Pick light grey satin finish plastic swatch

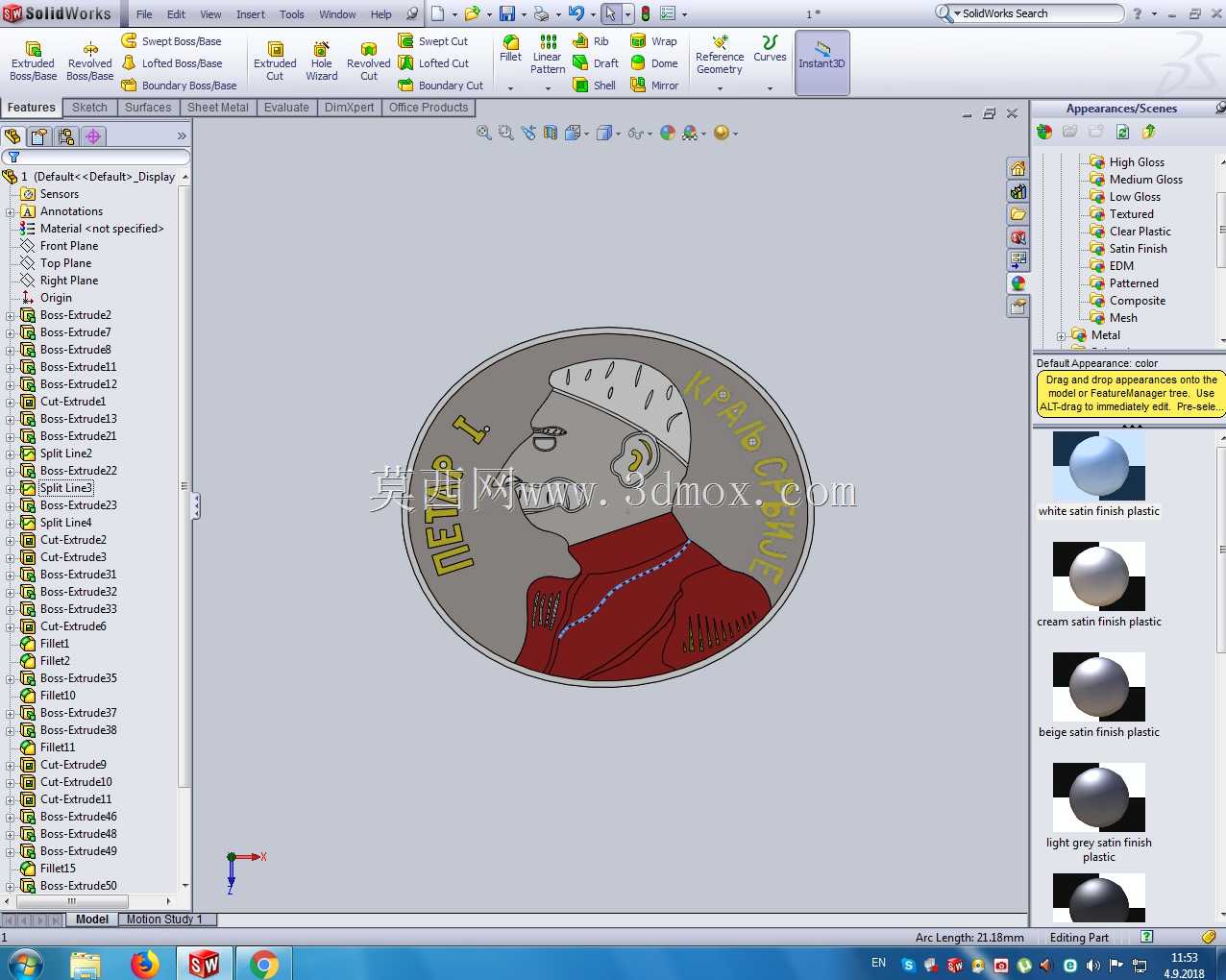click(x=1099, y=797)
